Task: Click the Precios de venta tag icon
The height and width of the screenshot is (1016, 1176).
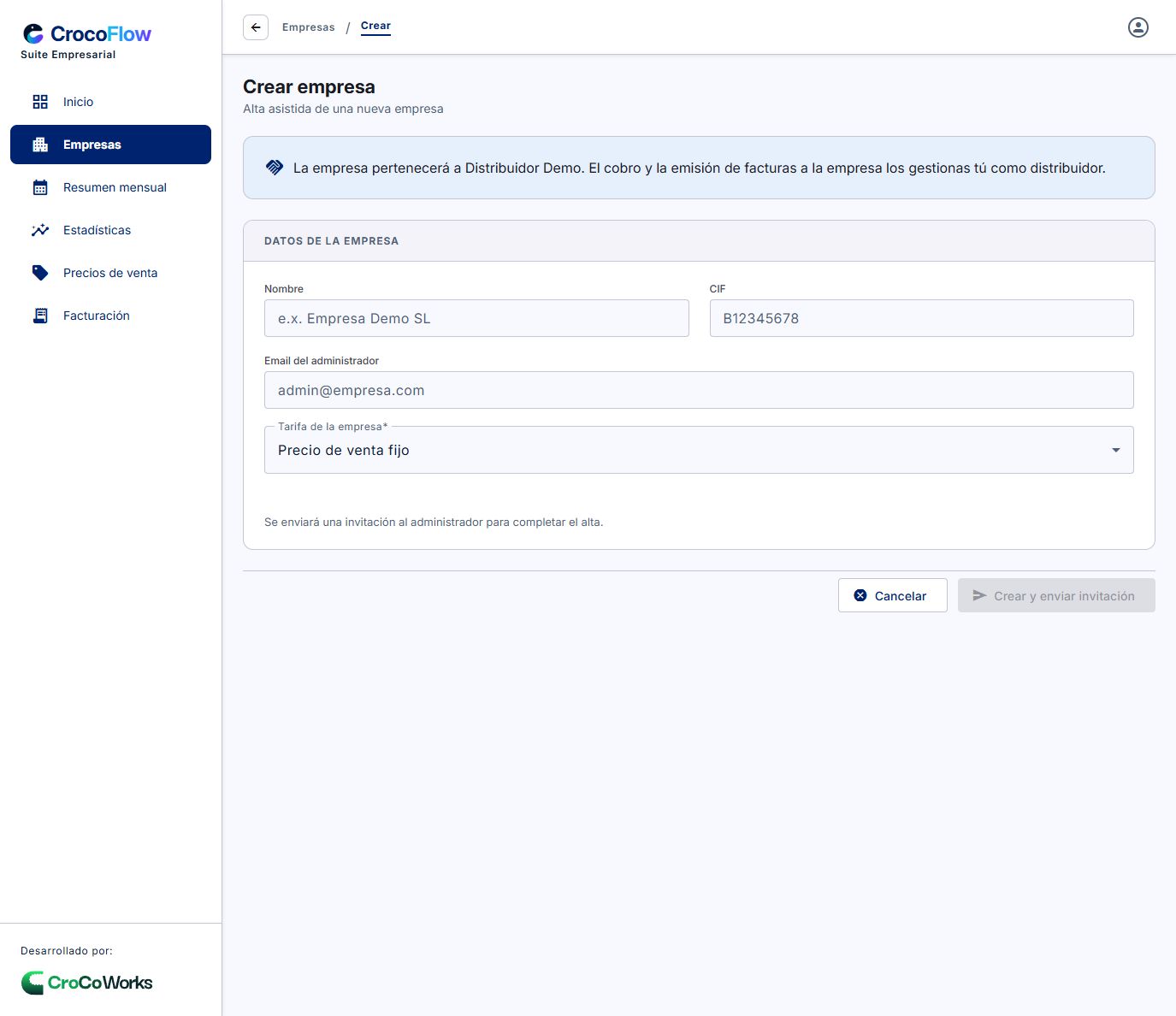Action: click(40, 273)
